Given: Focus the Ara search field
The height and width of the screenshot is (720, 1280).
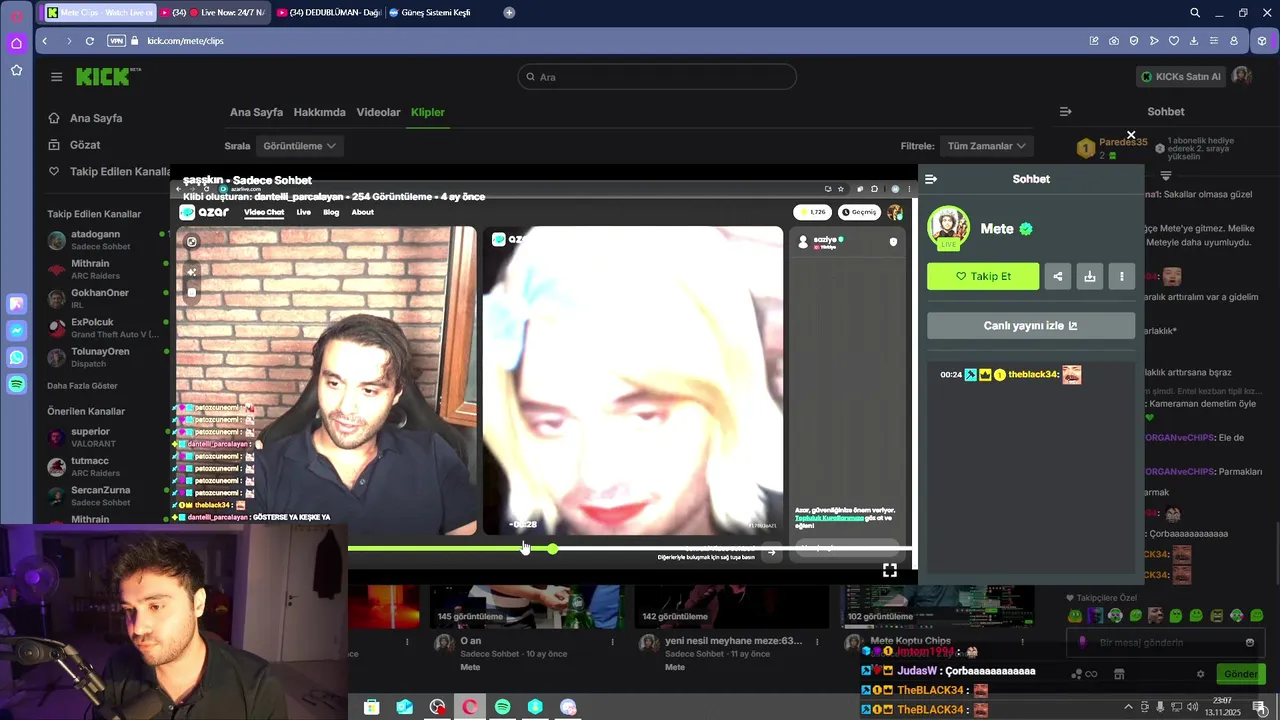Looking at the screenshot, I should 657,77.
